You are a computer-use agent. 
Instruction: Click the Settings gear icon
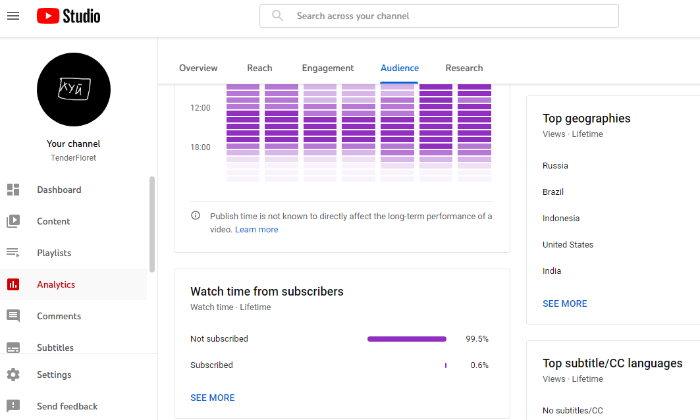point(13,374)
